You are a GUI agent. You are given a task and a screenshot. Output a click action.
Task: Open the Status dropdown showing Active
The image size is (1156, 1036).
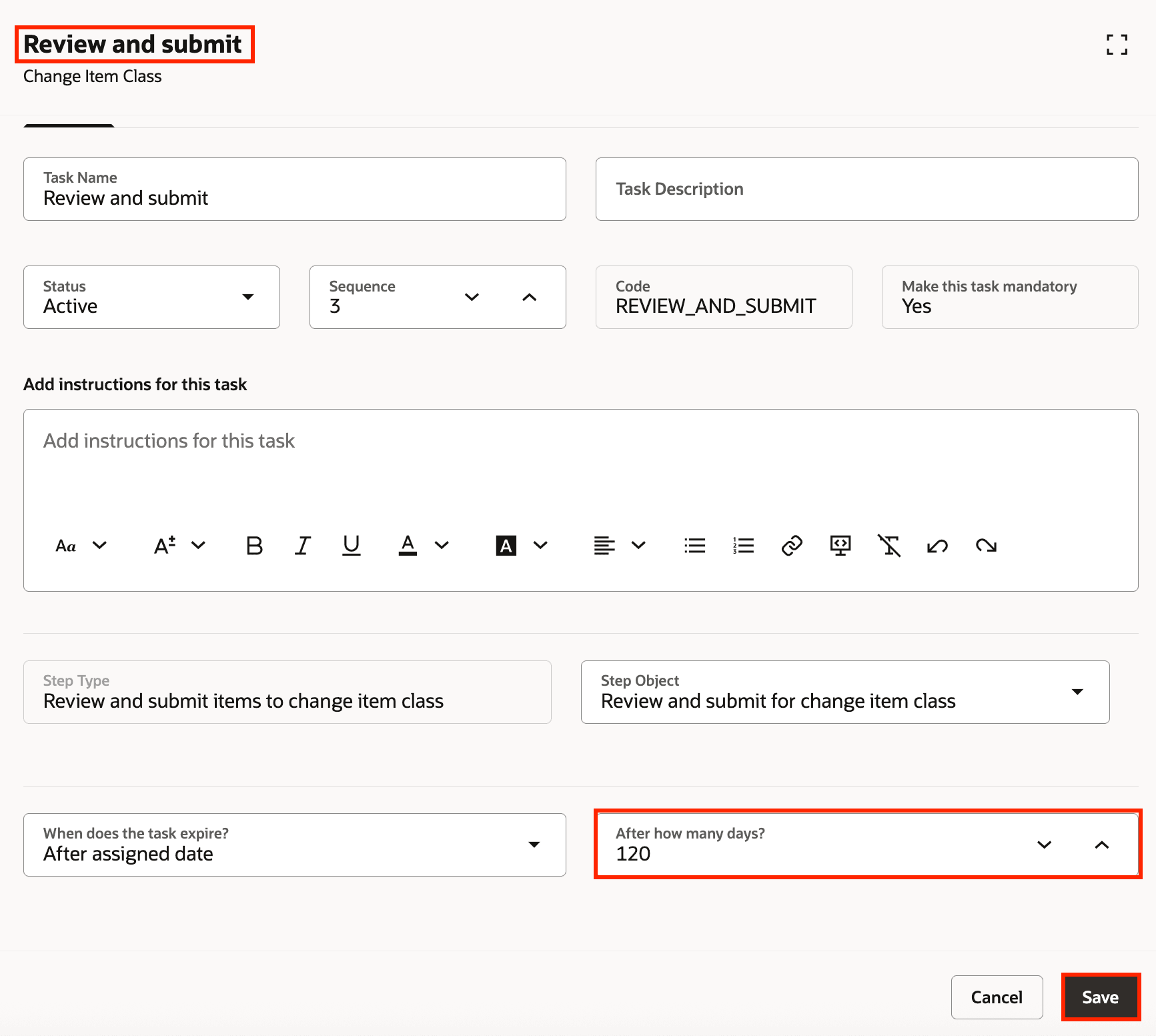click(247, 297)
